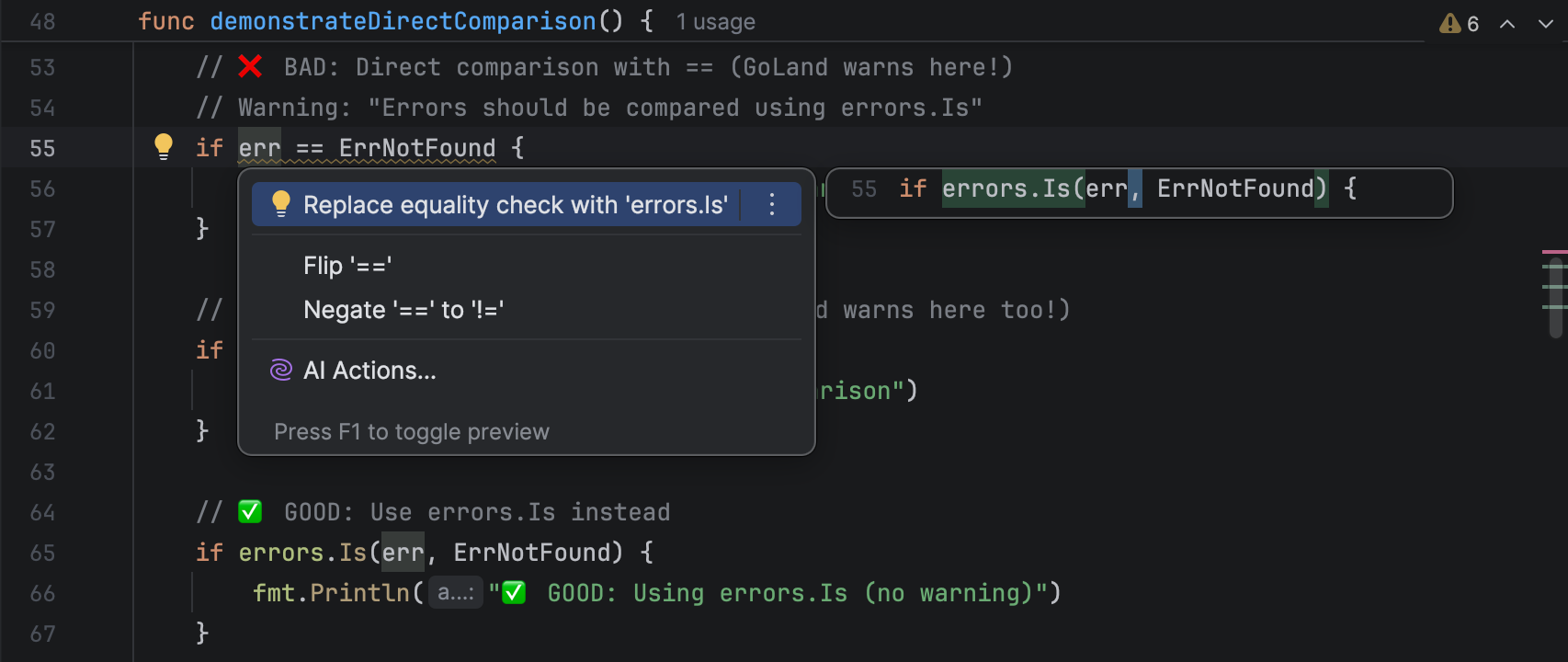The image size is (1568, 662).
Task: Click the warning triangle inspection indicator
Action: 1449,23
